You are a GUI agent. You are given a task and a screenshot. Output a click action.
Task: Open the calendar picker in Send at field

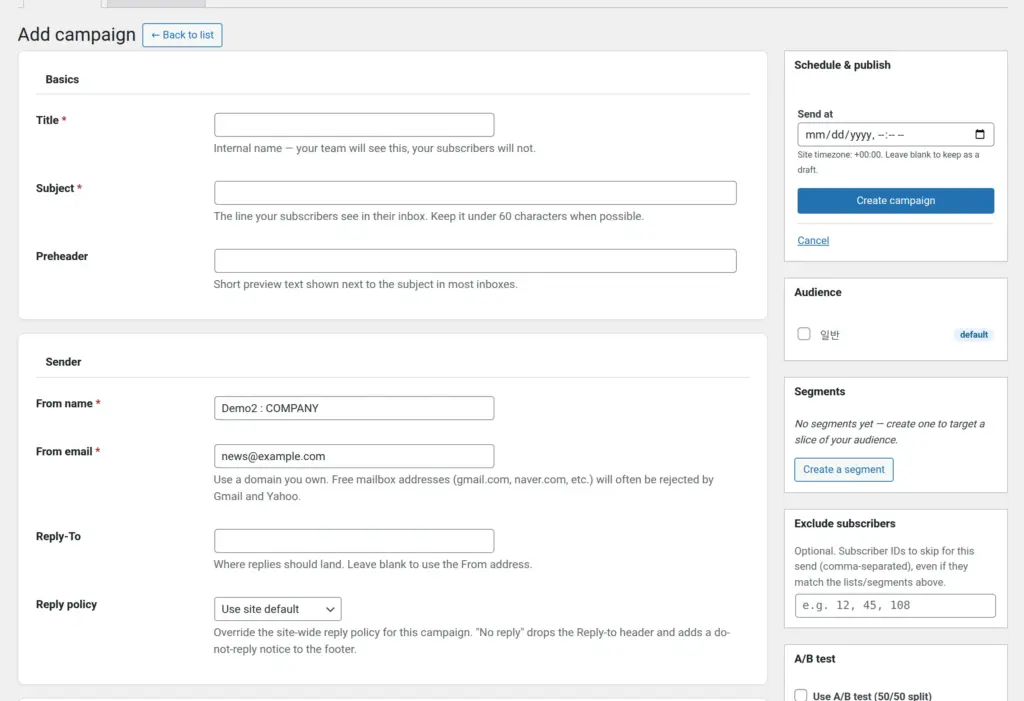coord(980,135)
